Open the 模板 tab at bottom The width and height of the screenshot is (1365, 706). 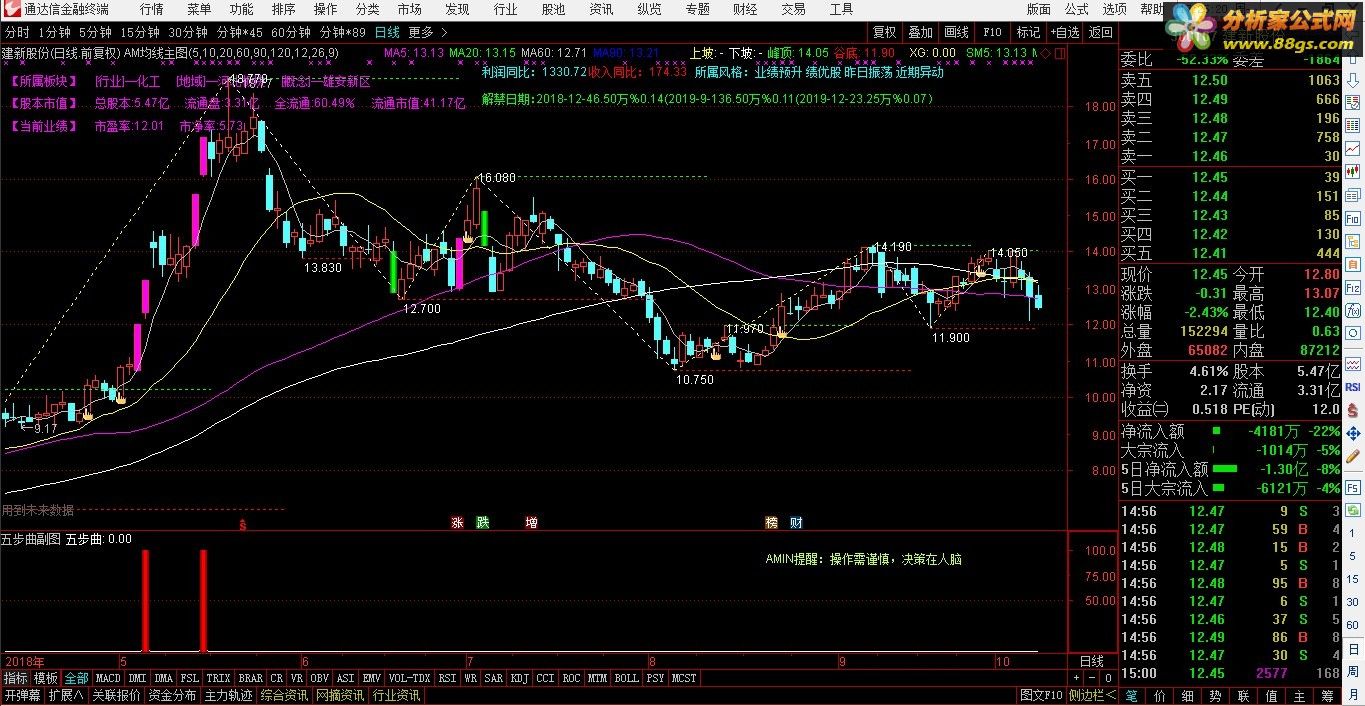pyautogui.click(x=46, y=678)
